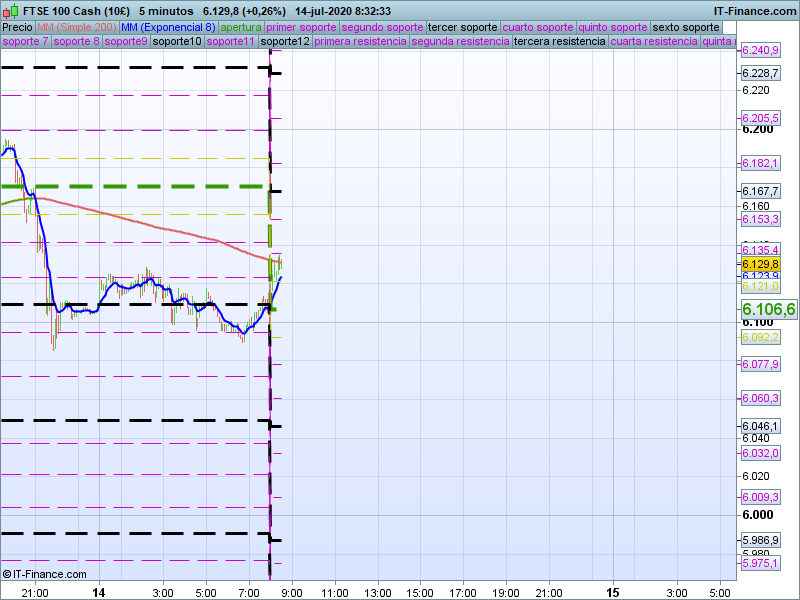Click the 15 date marker on time axis
This screenshot has height=600, width=800.
[614, 592]
